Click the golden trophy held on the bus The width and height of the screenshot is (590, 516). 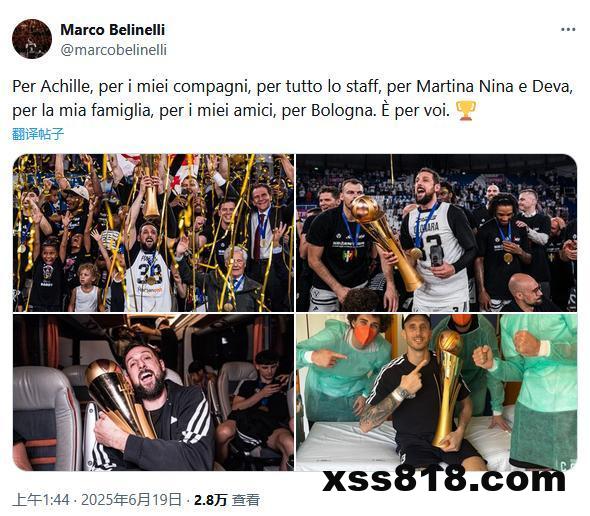(x=119, y=397)
